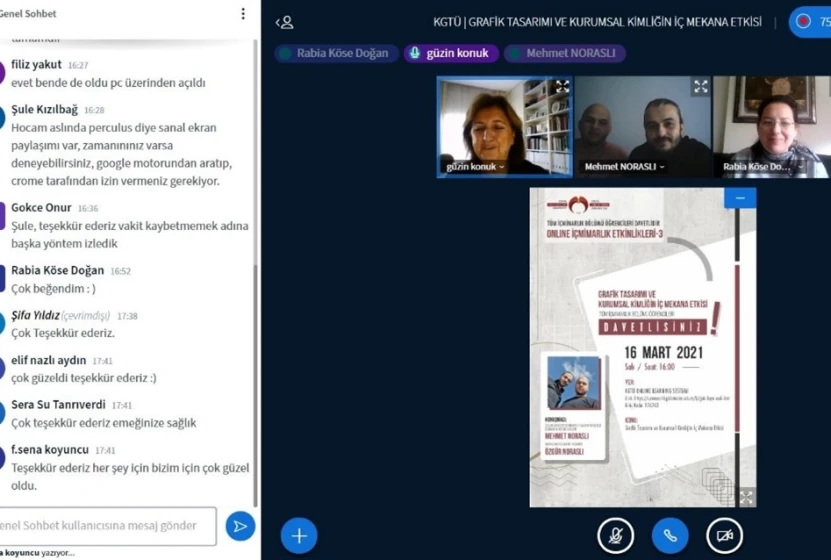The height and width of the screenshot is (560, 831).
Task: Open the blue plus Actions button
Action: (x=298, y=535)
